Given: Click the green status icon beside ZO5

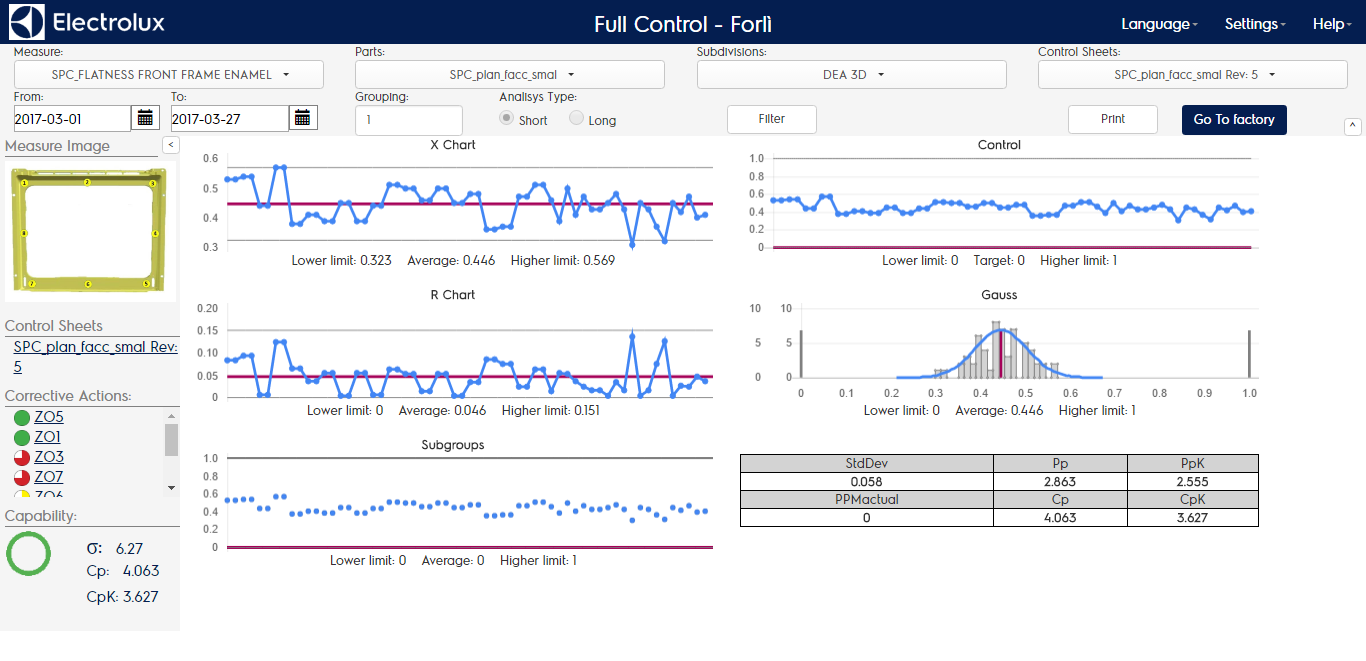Looking at the screenshot, I should click(x=22, y=418).
